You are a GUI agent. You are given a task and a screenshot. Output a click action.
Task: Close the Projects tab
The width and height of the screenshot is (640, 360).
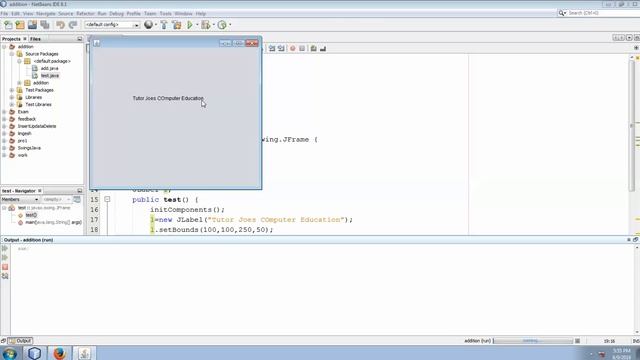tap(24, 39)
